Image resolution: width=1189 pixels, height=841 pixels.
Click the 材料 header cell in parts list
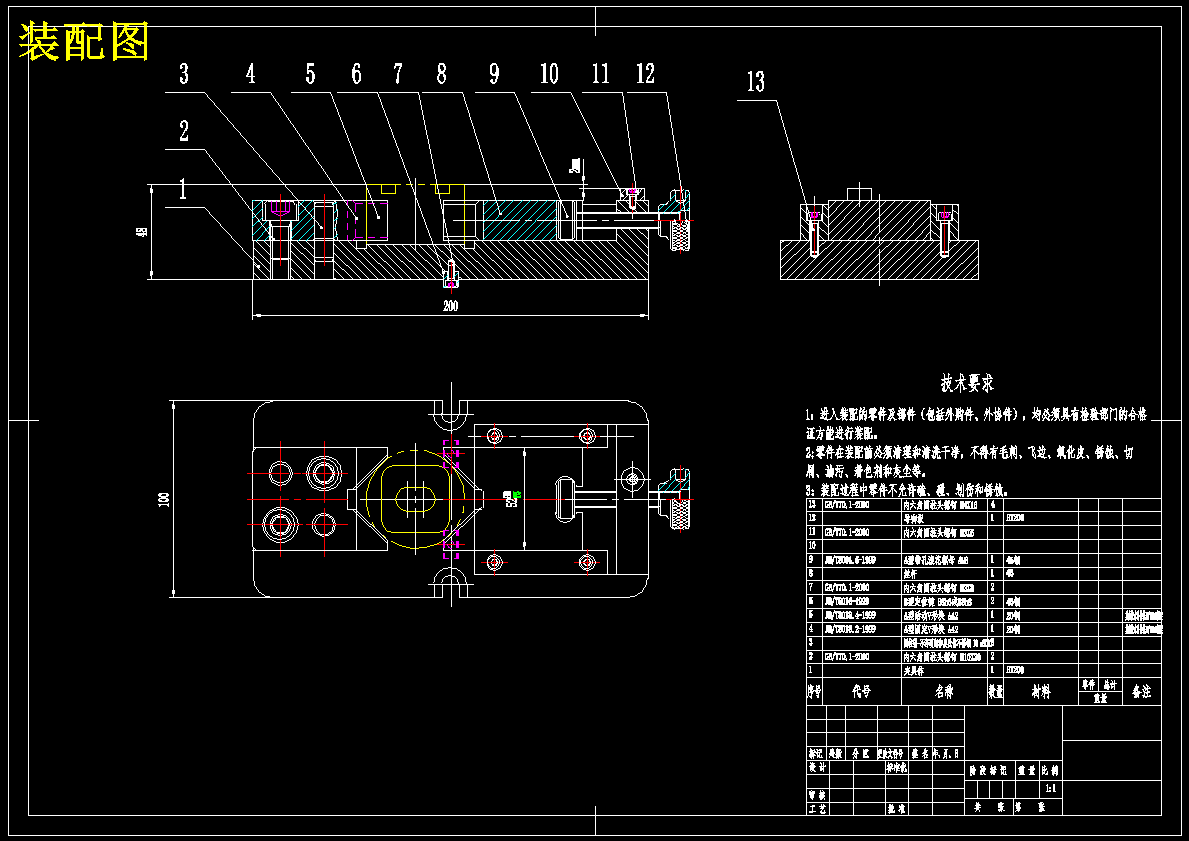(1041, 692)
